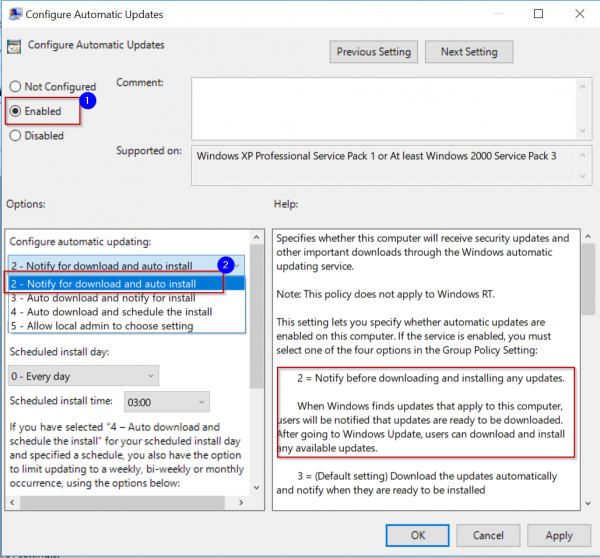Maximize the Configure Automatic Updates window
This screenshot has height=558, width=600.
pyautogui.click(x=540, y=15)
